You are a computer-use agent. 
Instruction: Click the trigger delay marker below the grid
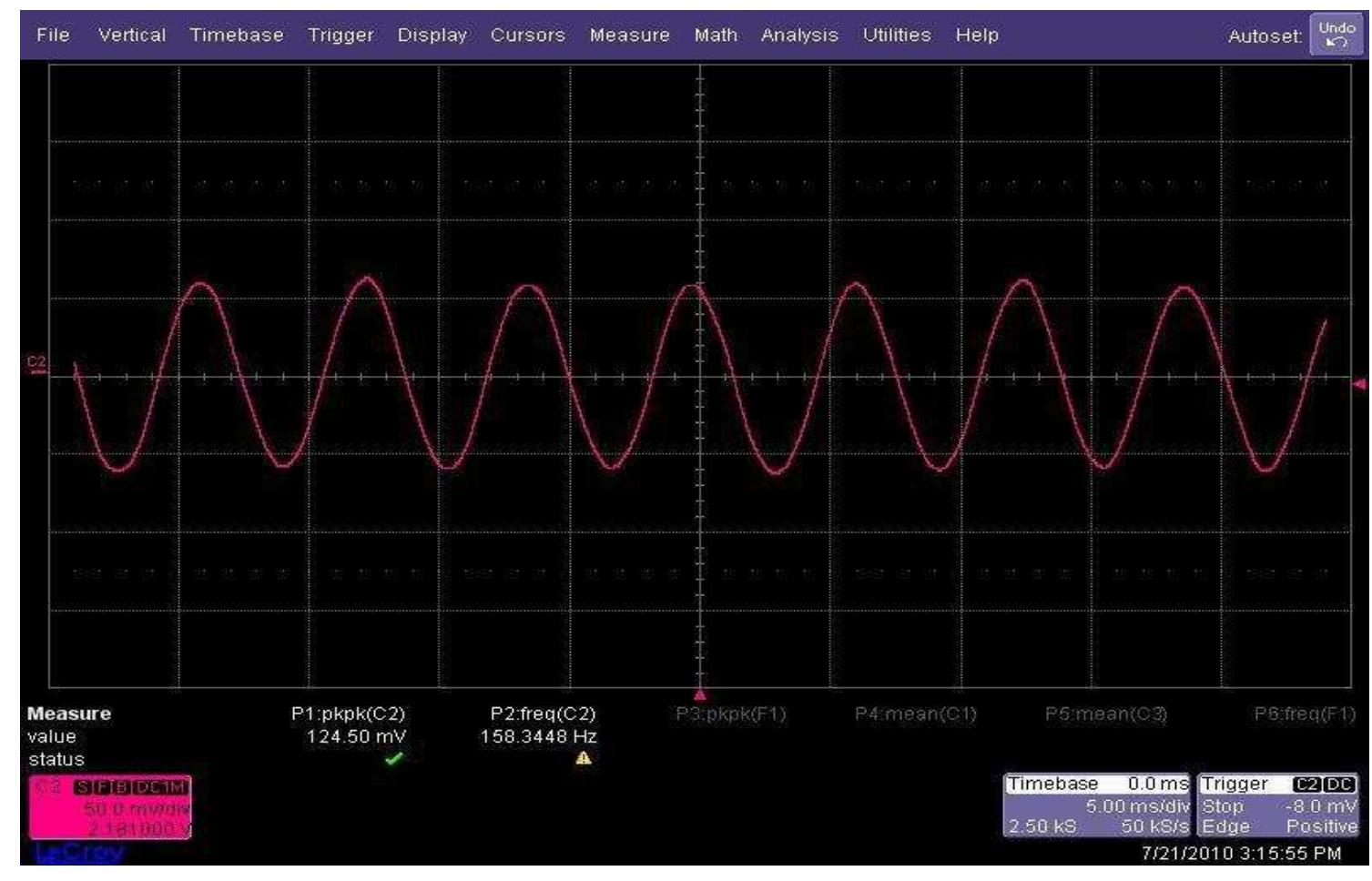(x=700, y=694)
